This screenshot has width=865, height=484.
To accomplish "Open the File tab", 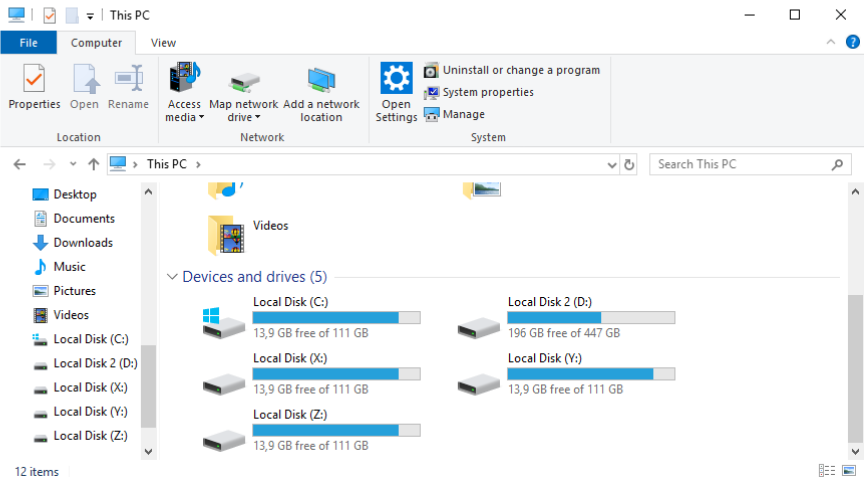I will pos(29,42).
